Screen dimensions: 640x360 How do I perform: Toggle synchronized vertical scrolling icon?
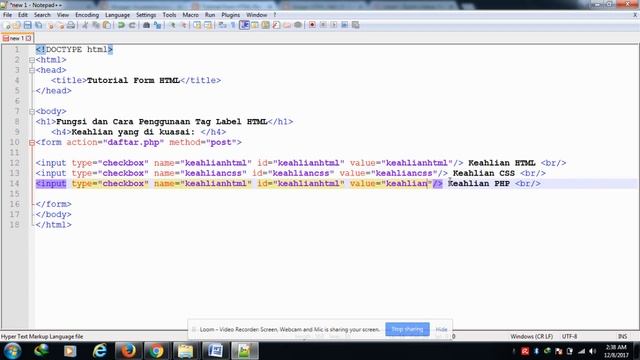[198, 25]
